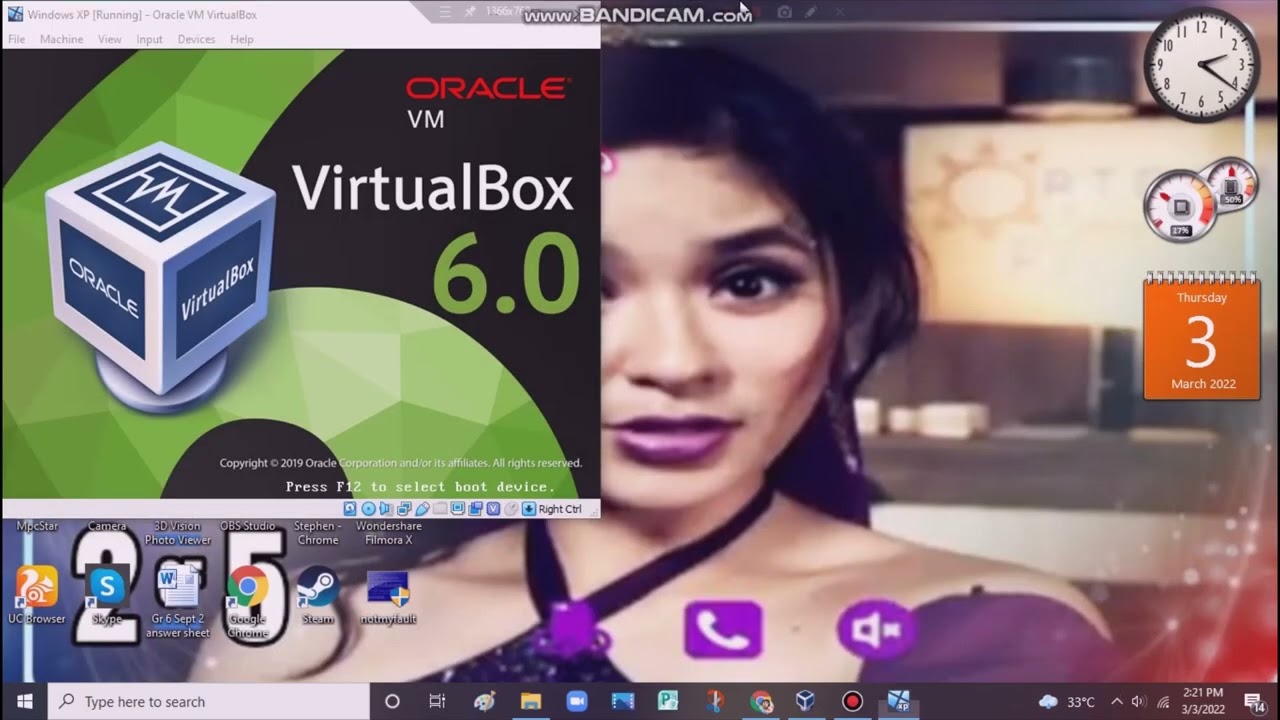Select the Steam desktop shortcut
Image resolution: width=1280 pixels, height=720 pixels.
(x=318, y=596)
